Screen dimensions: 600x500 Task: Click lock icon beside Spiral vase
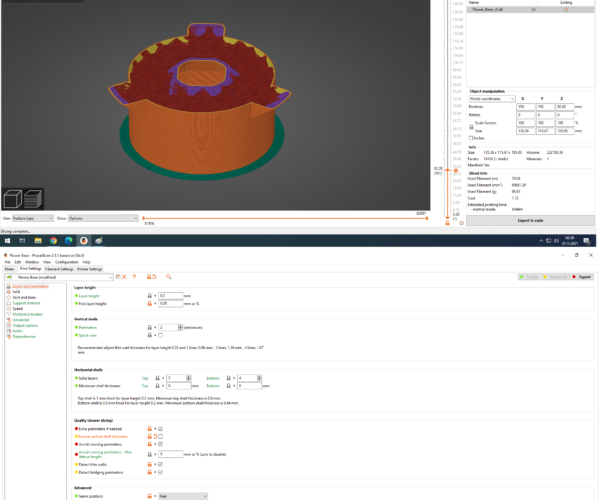pyautogui.click(x=150, y=335)
